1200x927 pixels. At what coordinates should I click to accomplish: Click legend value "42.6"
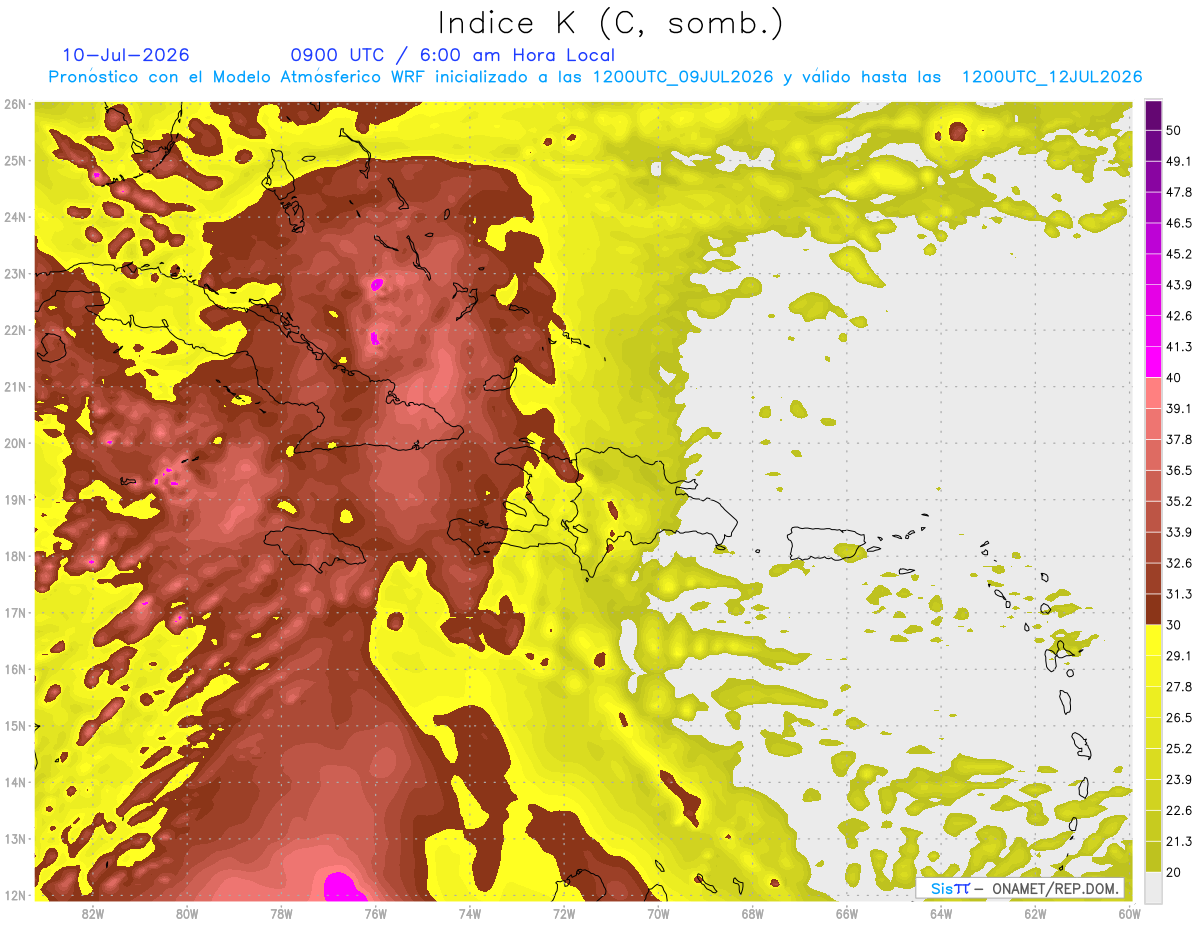click(1178, 316)
